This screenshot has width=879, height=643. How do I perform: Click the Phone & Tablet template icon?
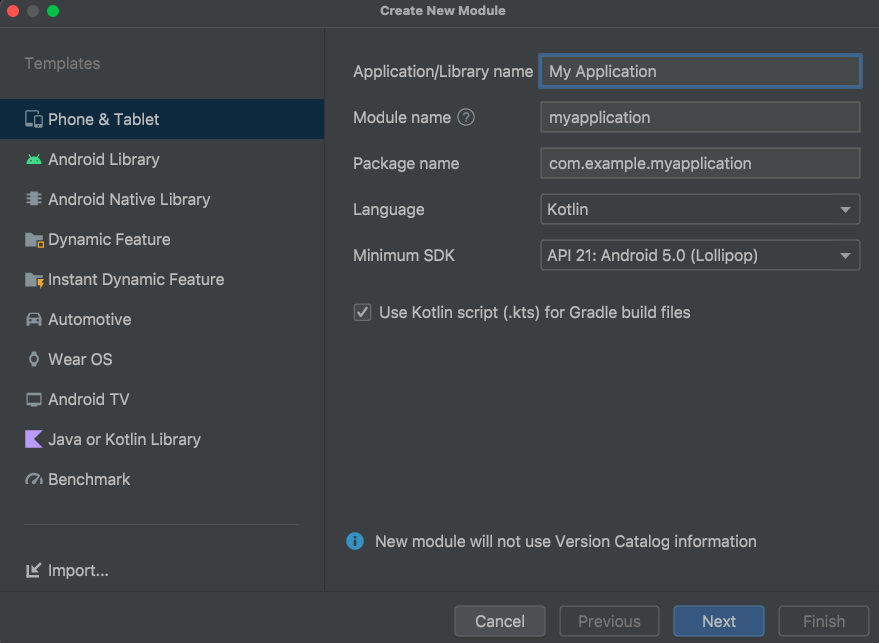click(34, 119)
